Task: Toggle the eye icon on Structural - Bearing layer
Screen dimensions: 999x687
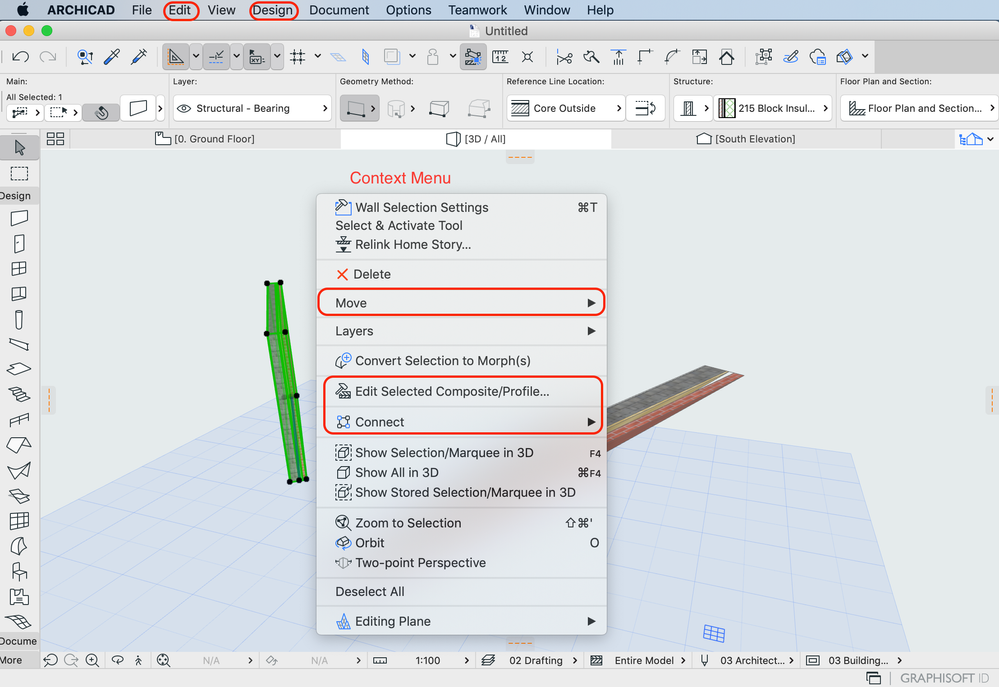Action: 184,108
